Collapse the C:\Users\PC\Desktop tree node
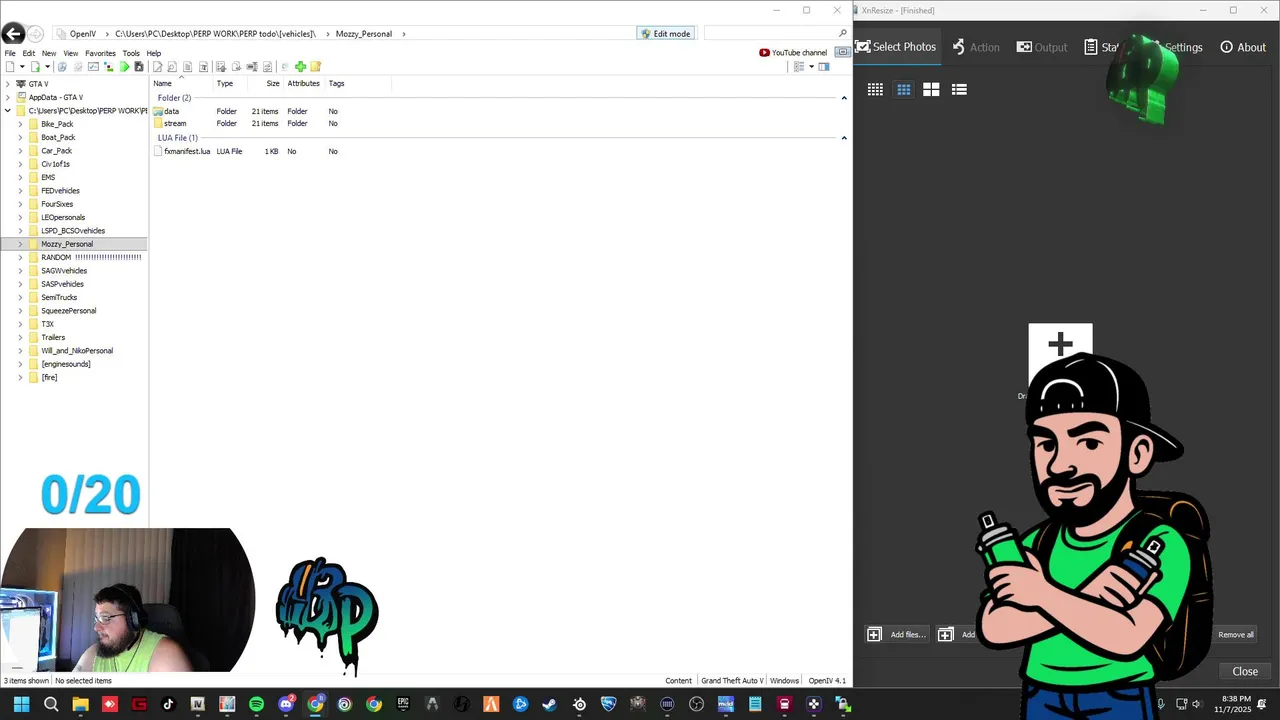Image resolution: width=1280 pixels, height=720 pixels. (x=8, y=110)
